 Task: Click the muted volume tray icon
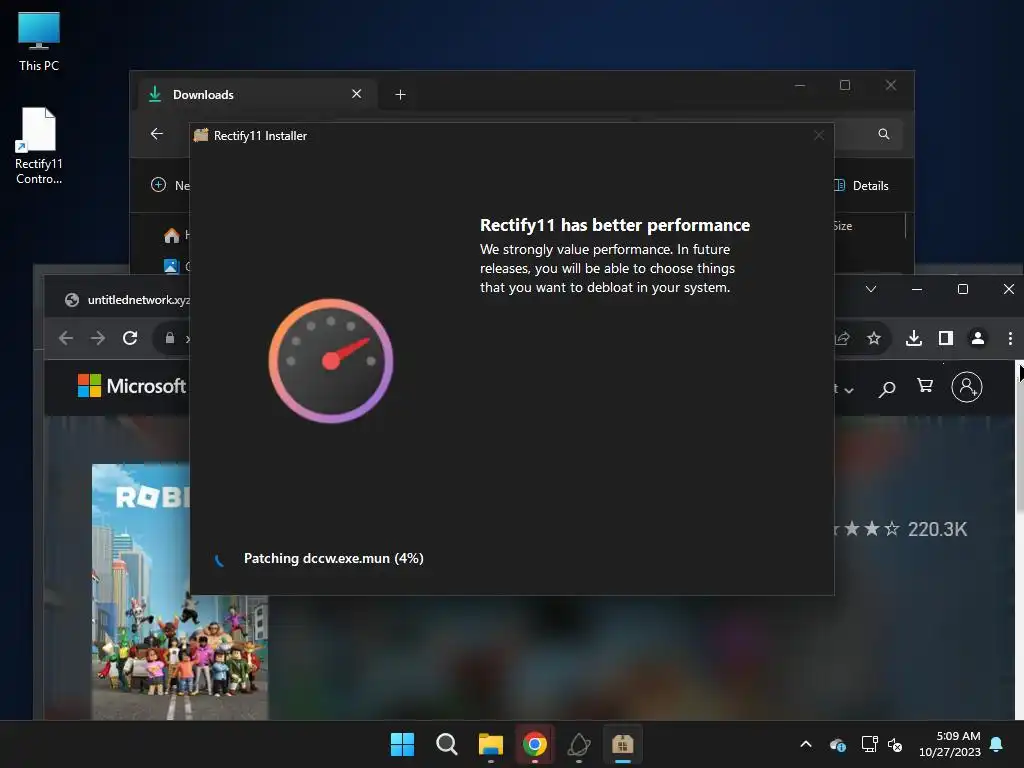point(895,744)
